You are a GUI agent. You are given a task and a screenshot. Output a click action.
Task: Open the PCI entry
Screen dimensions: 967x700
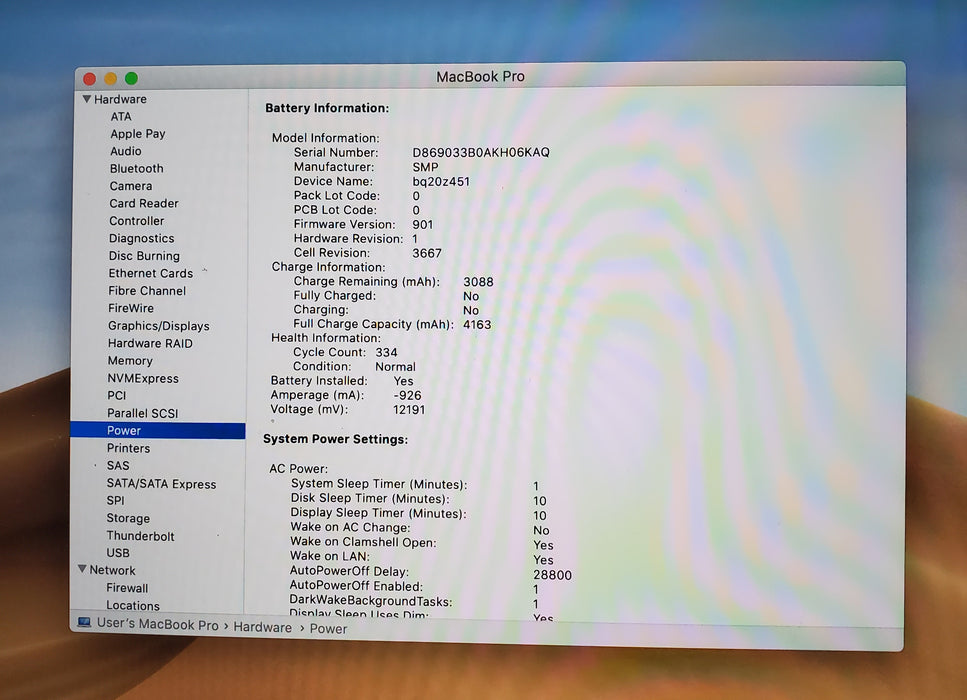[x=117, y=395]
